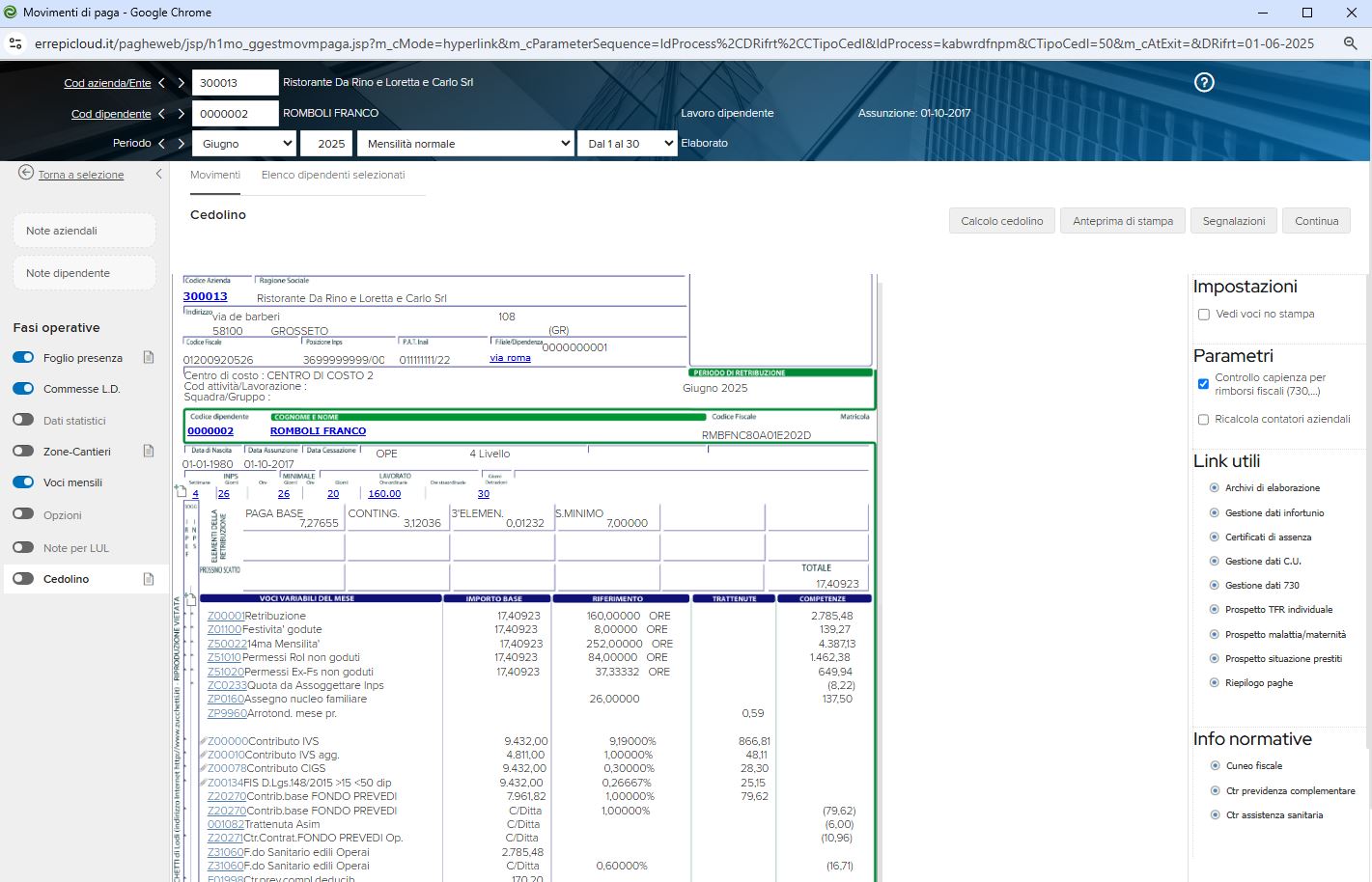Enable Vedi voci no stampa checkbox
This screenshot has height=882, width=1372.
(1203, 315)
